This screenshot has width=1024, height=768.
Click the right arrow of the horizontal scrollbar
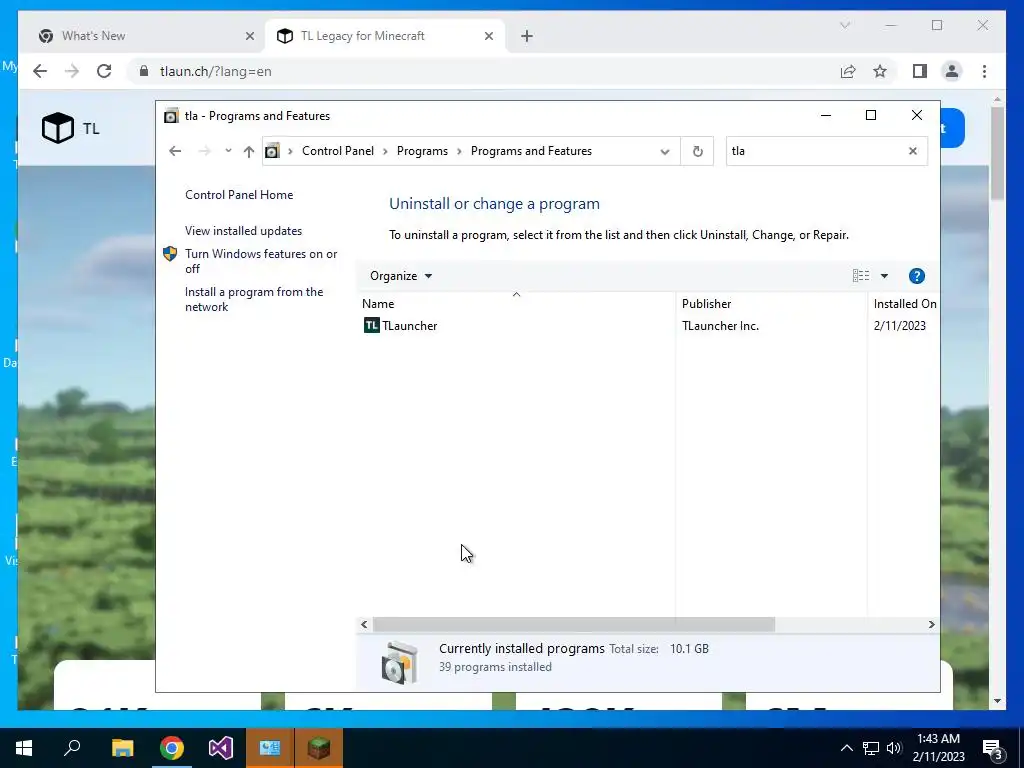click(931, 625)
